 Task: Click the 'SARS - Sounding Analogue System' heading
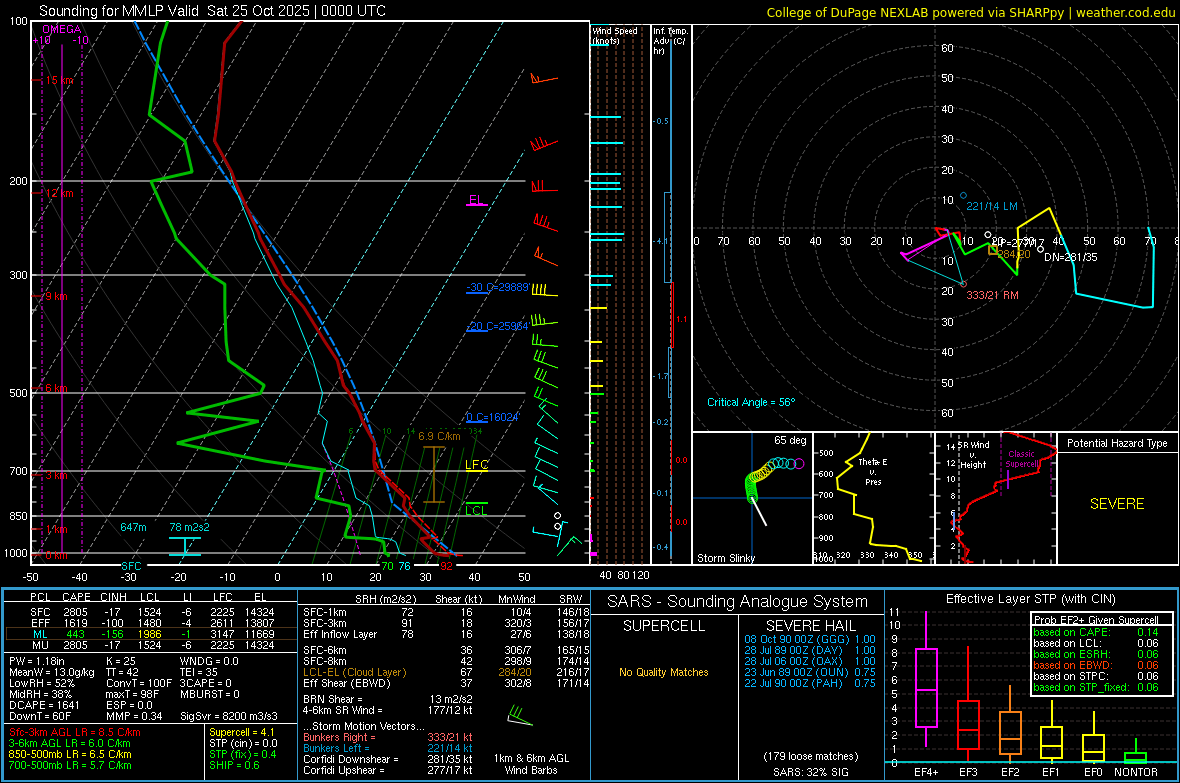(738, 602)
